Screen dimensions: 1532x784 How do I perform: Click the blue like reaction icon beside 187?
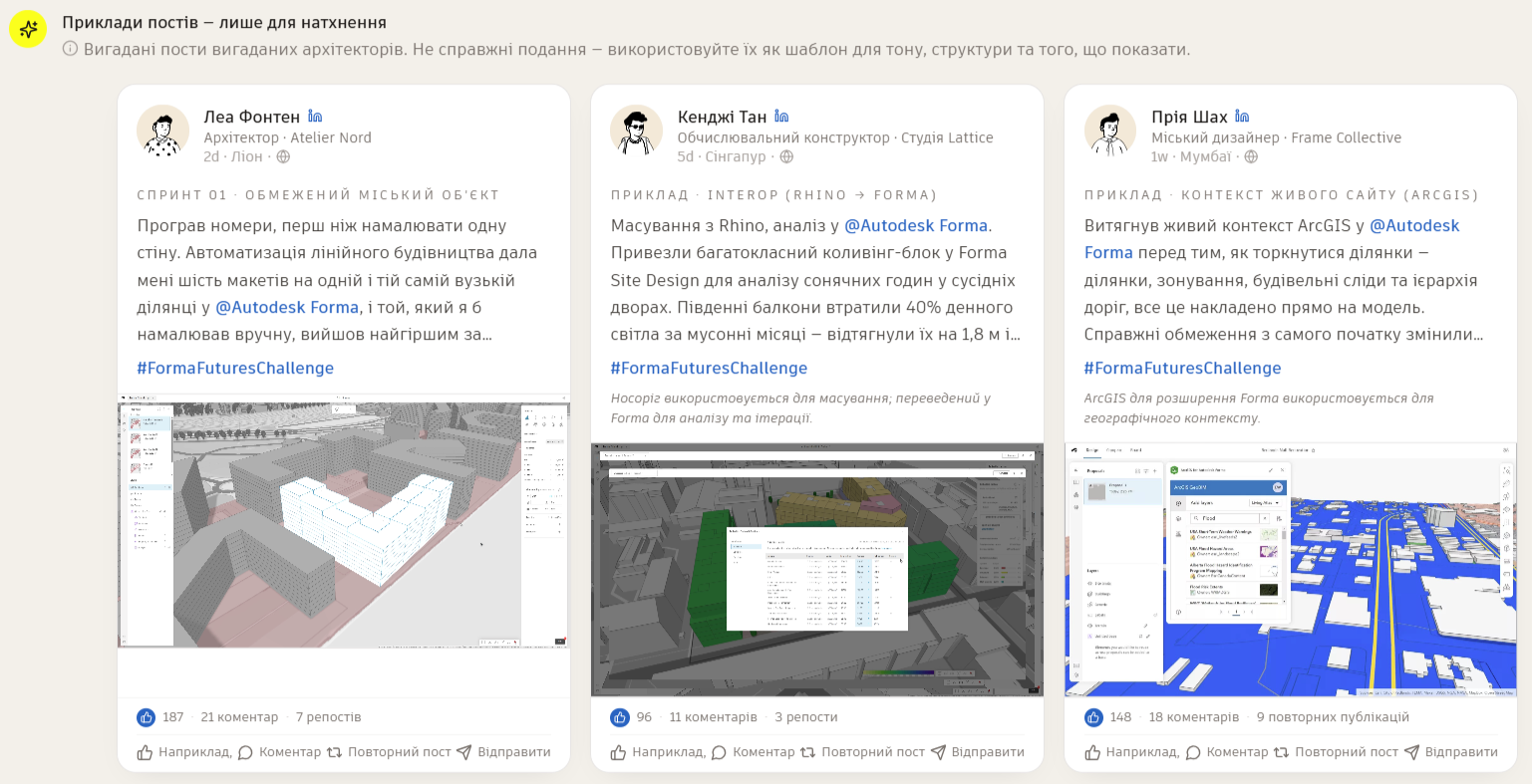click(x=147, y=717)
